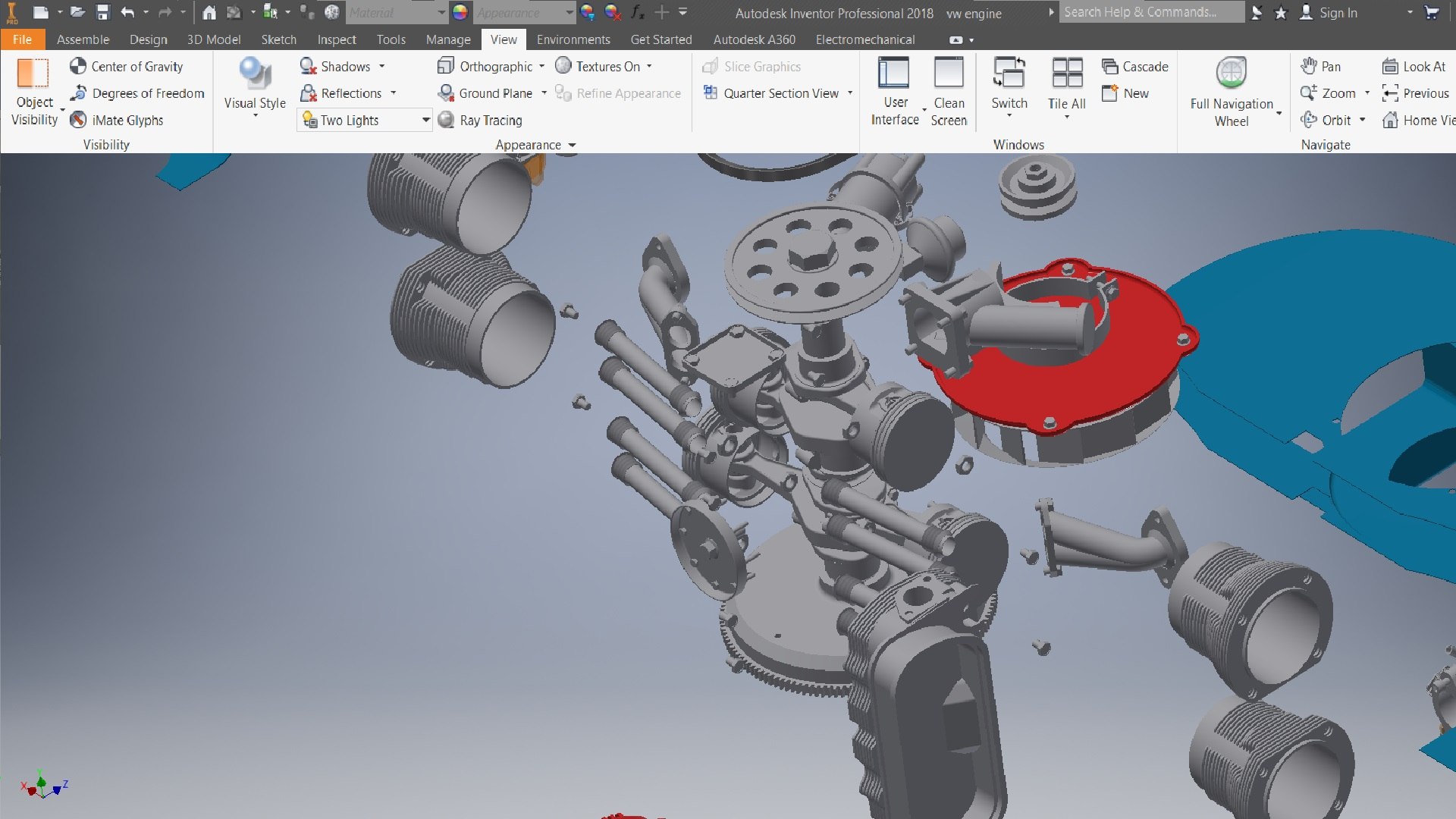This screenshot has width=1456, height=819.
Task: Open the Environments tab
Action: click(573, 39)
